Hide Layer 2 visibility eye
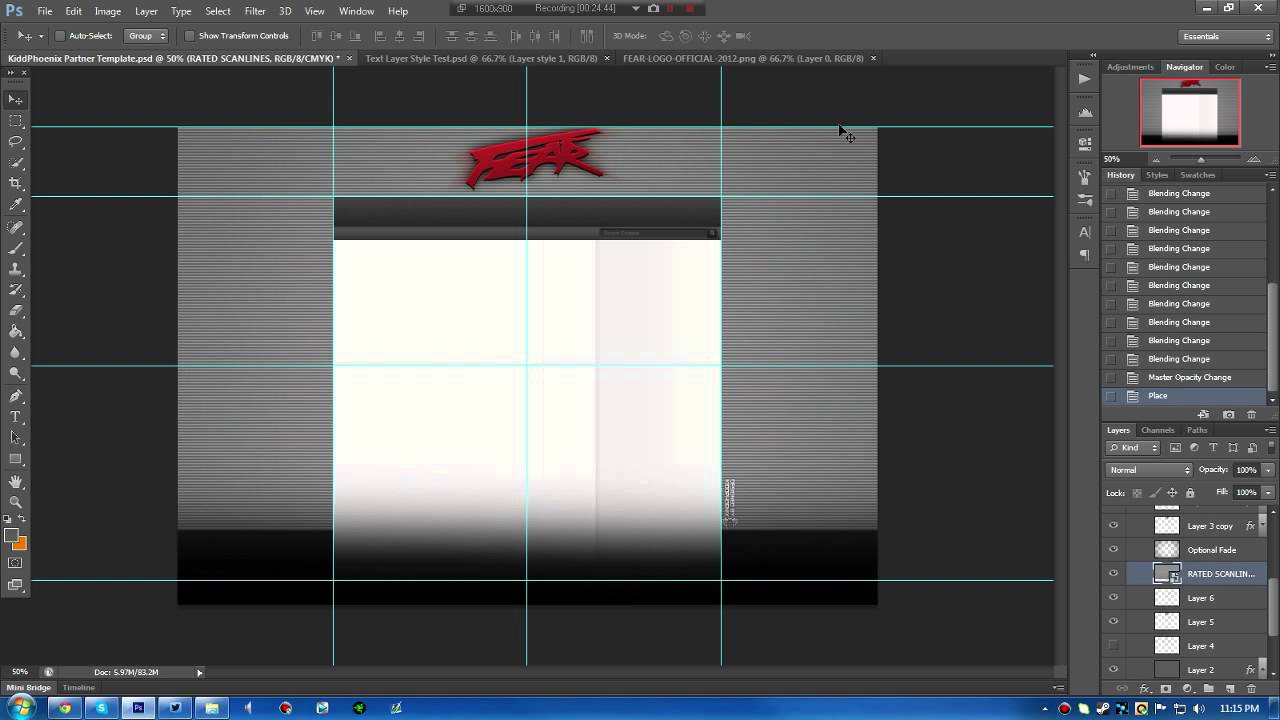This screenshot has height=720, width=1280. pos(1113,669)
